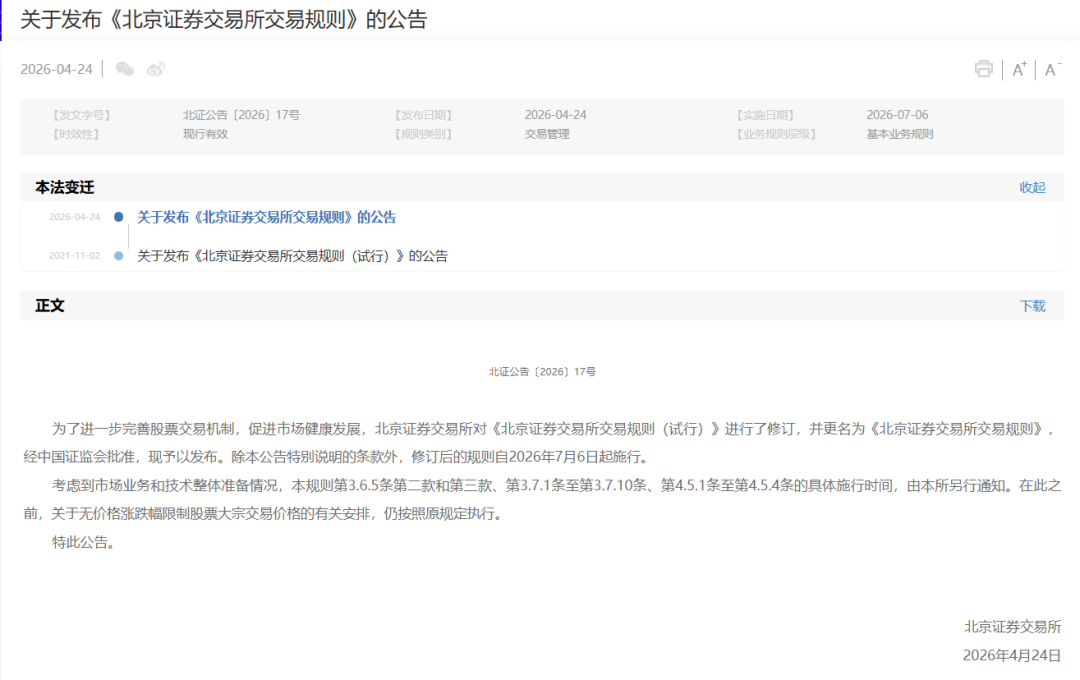The height and width of the screenshot is (680, 1080).
Task: Click the 北京证券交易所 signature at the bottom
Action: click(1012, 627)
